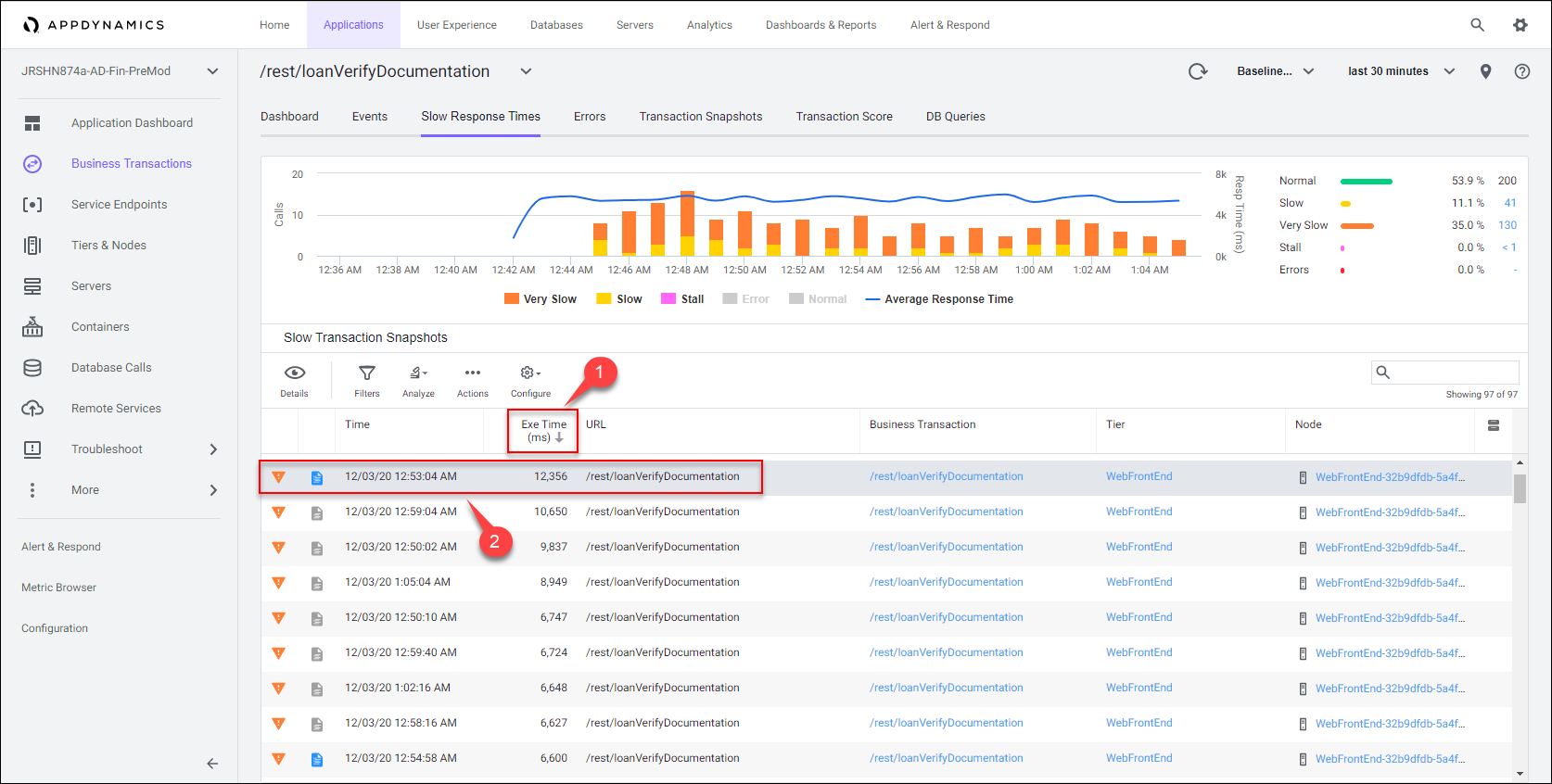
Task: Open WebFrontEnd tier link in first row
Action: coord(1139,476)
